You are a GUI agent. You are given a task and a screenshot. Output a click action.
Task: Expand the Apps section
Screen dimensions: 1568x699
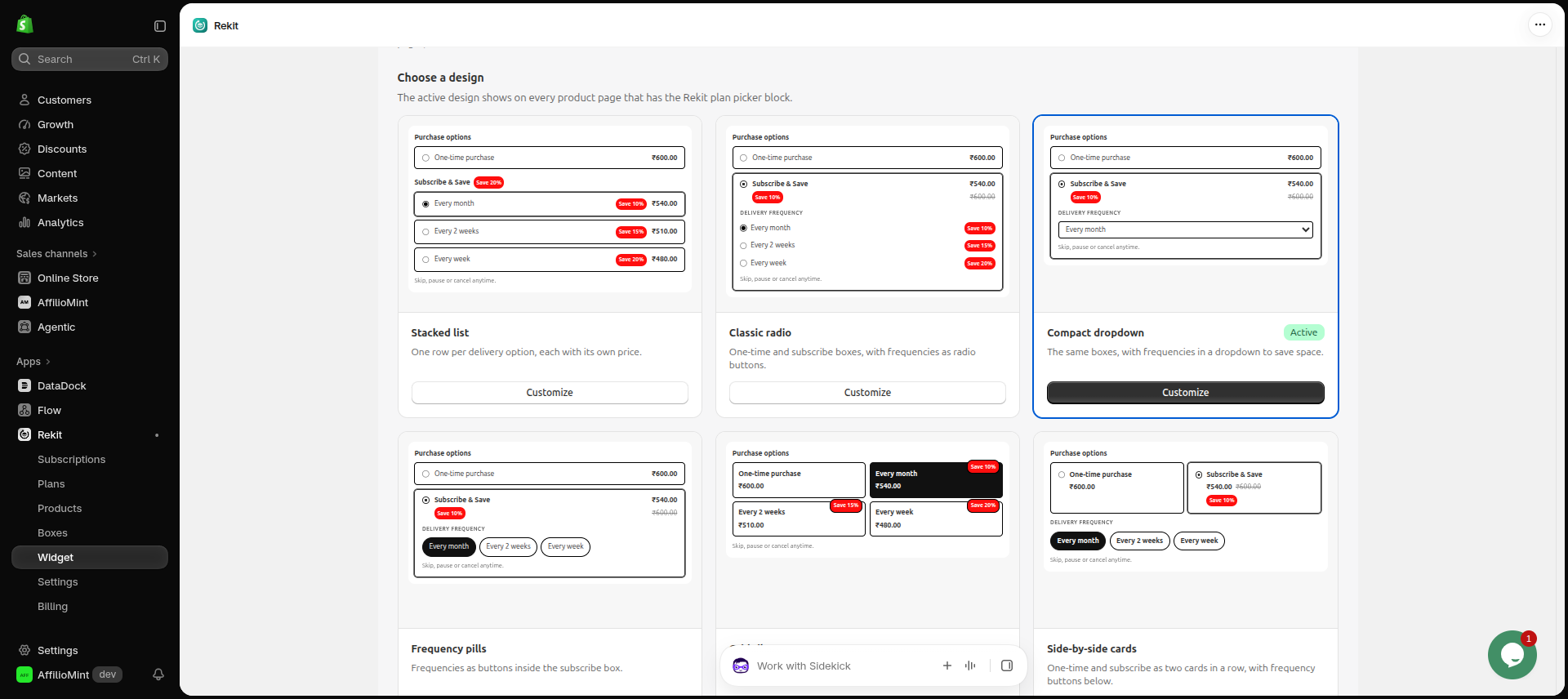pos(33,362)
